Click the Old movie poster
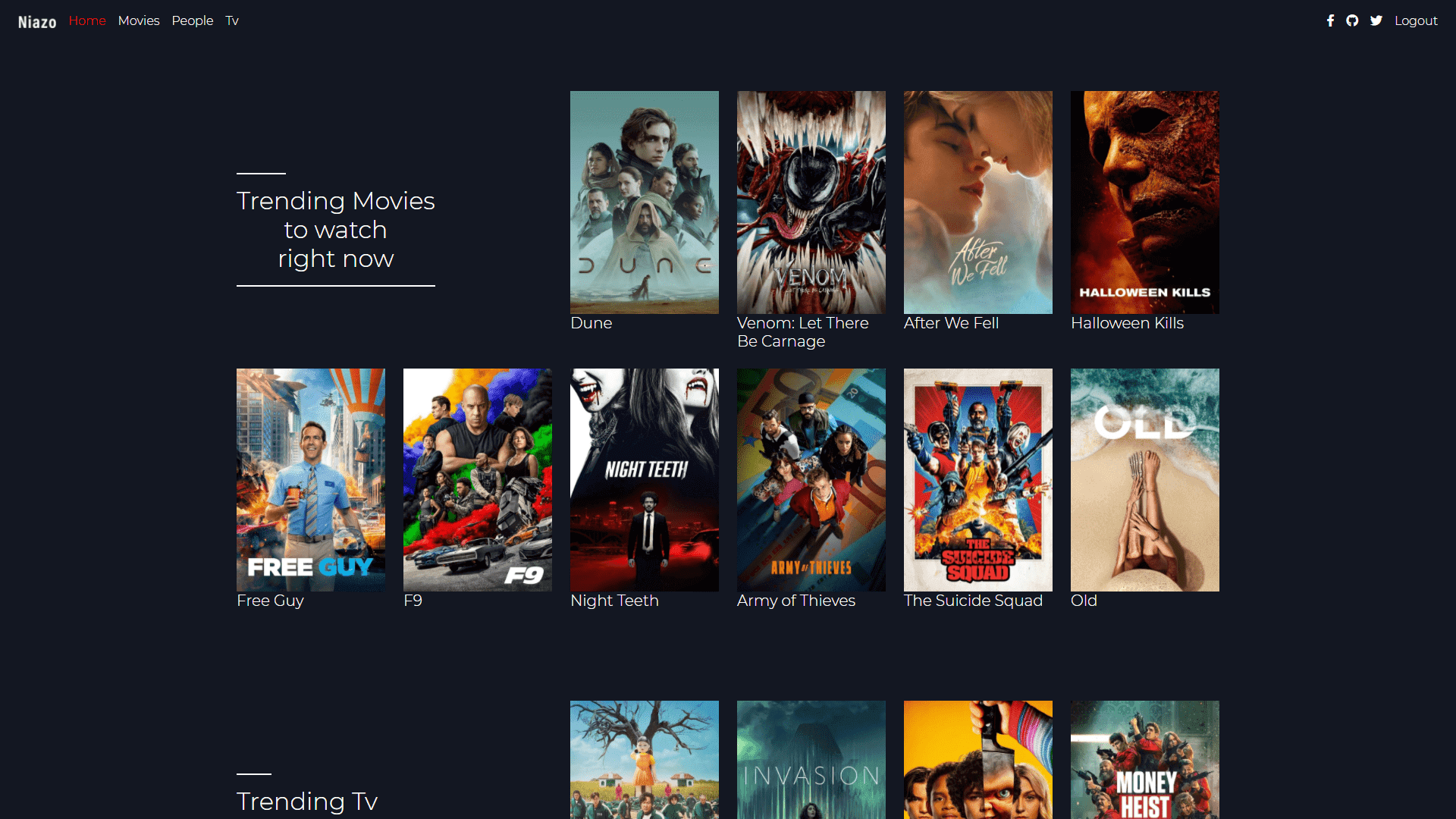 pyautogui.click(x=1144, y=479)
